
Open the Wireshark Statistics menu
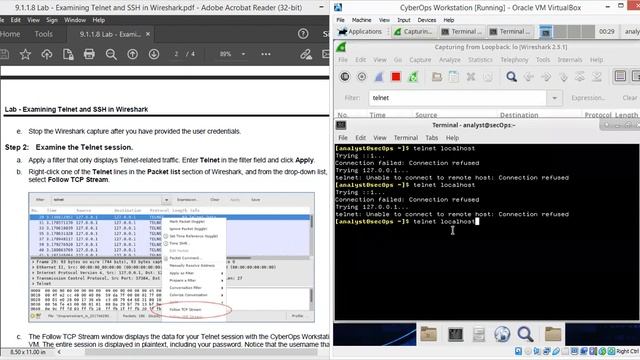(x=480, y=60)
